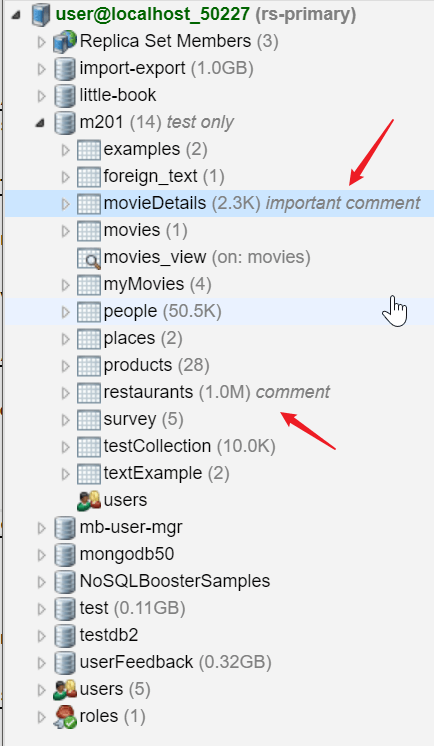Click the textExample collection table icon
The height and width of the screenshot is (746, 434).
point(89,474)
